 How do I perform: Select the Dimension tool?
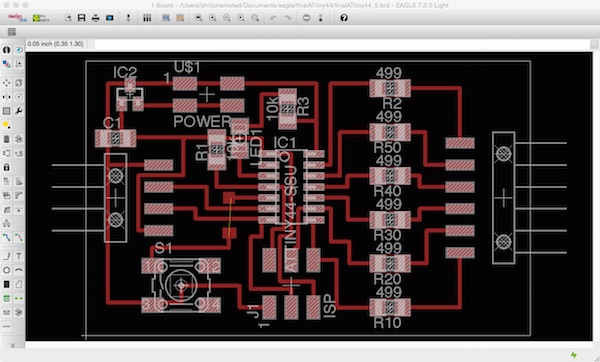tap(7, 326)
